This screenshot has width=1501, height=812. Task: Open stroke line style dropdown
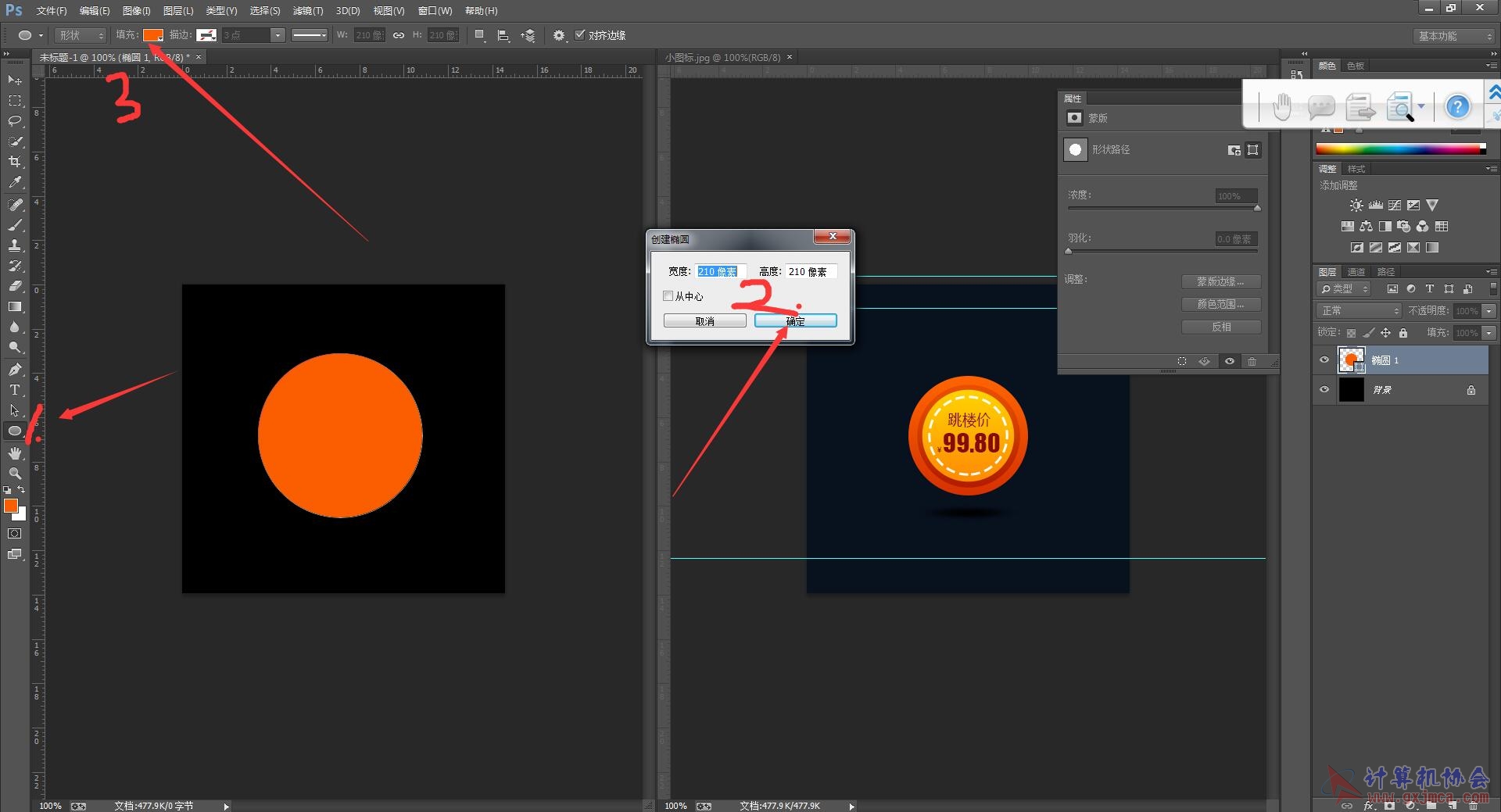(310, 35)
